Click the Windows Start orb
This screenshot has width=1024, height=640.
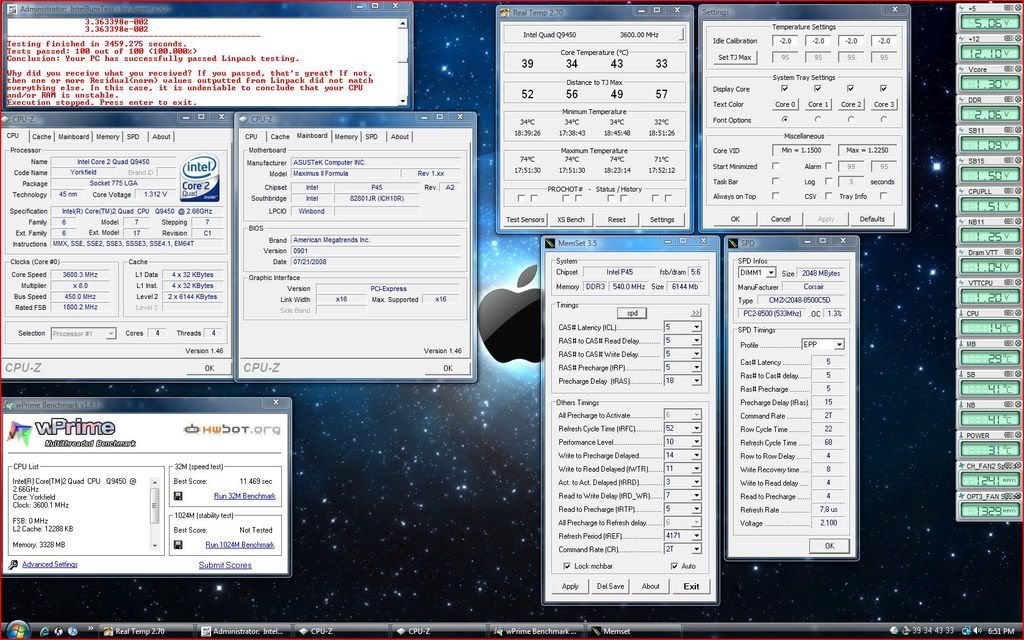coord(16,630)
